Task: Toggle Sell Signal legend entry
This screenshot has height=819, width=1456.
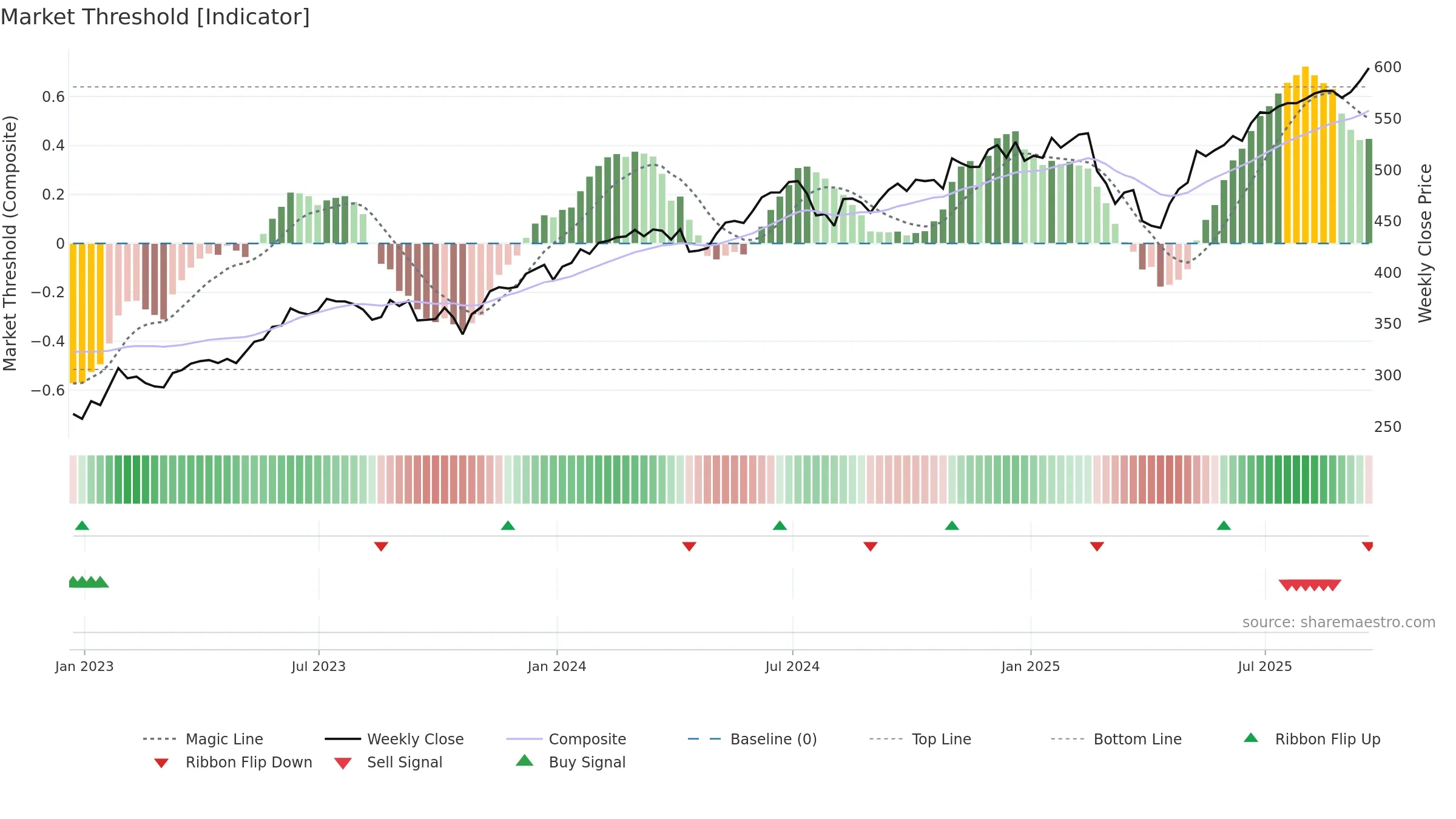Action: coord(388,762)
